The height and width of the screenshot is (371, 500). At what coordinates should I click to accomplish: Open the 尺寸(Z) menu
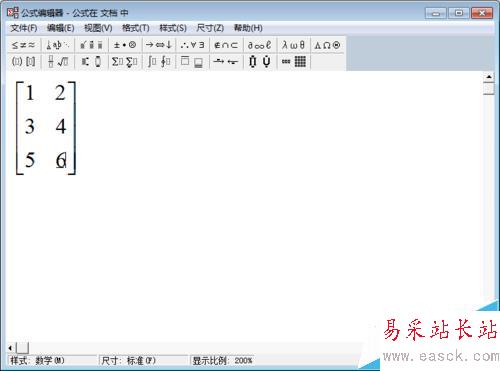tap(210, 28)
